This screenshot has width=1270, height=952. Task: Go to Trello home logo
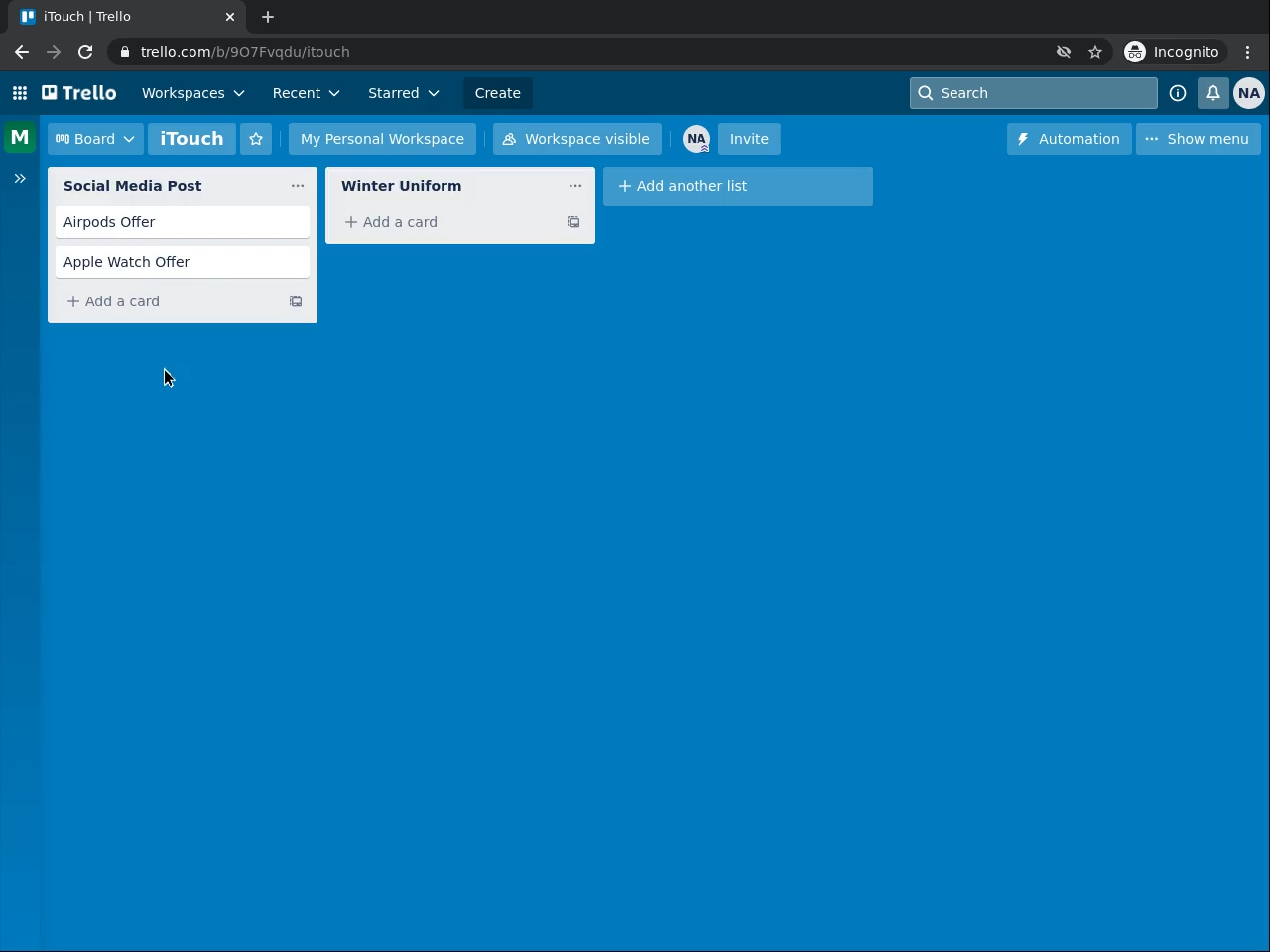[x=79, y=93]
